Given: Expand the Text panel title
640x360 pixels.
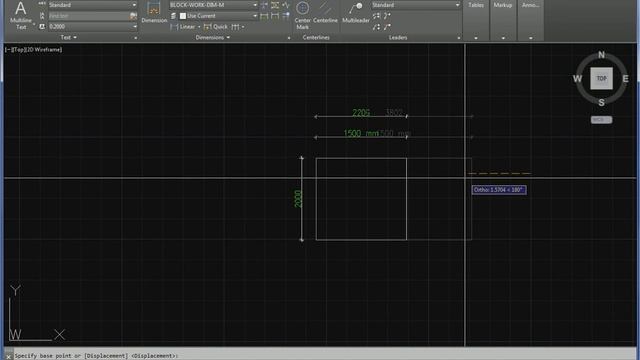Looking at the screenshot, I should [x=68, y=38].
